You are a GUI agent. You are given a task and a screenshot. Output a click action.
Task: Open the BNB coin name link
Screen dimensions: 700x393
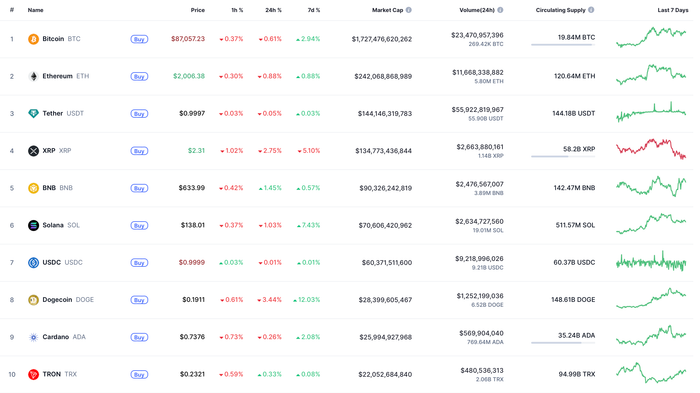click(x=49, y=188)
